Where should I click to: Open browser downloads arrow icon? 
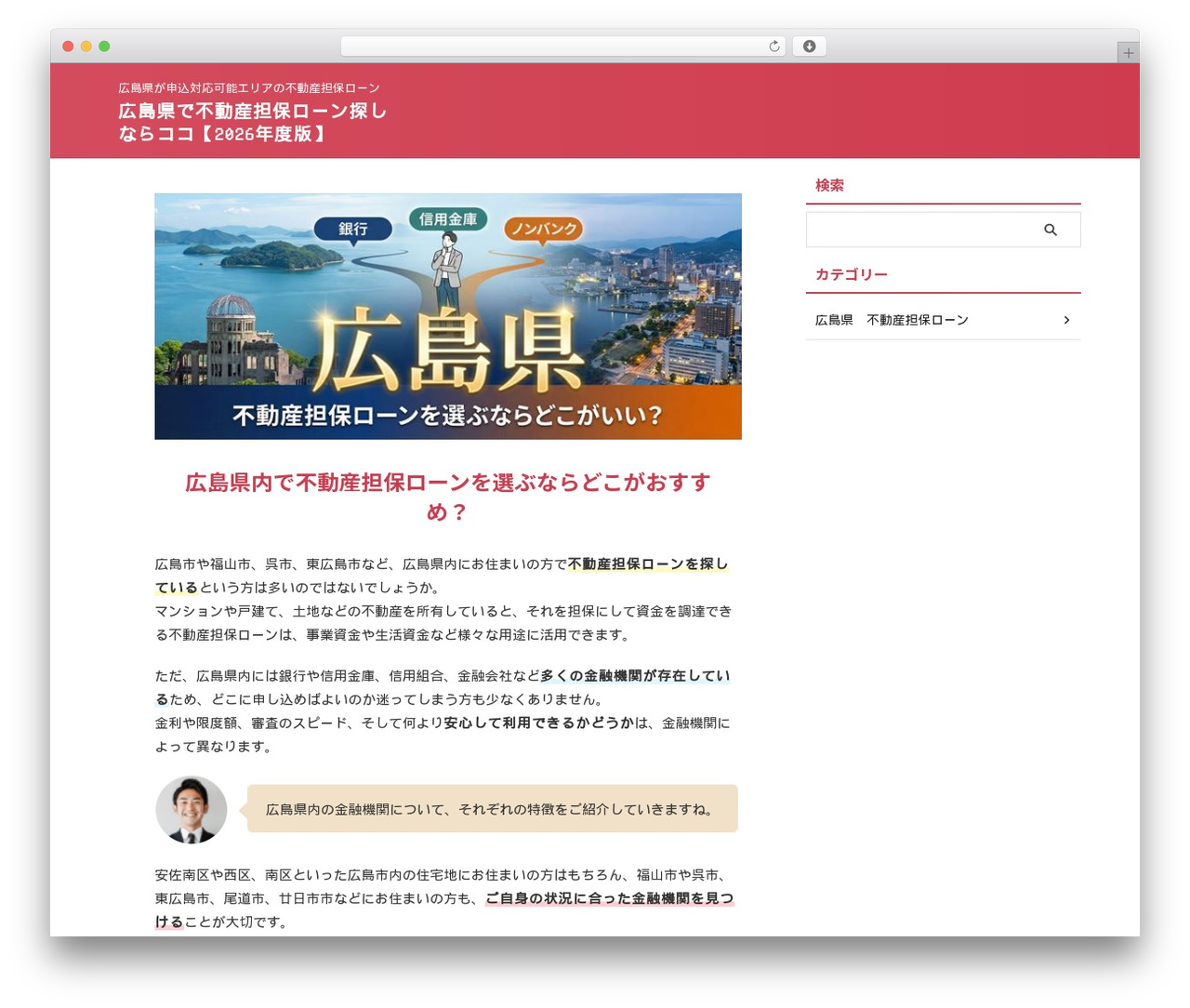pyautogui.click(x=810, y=46)
